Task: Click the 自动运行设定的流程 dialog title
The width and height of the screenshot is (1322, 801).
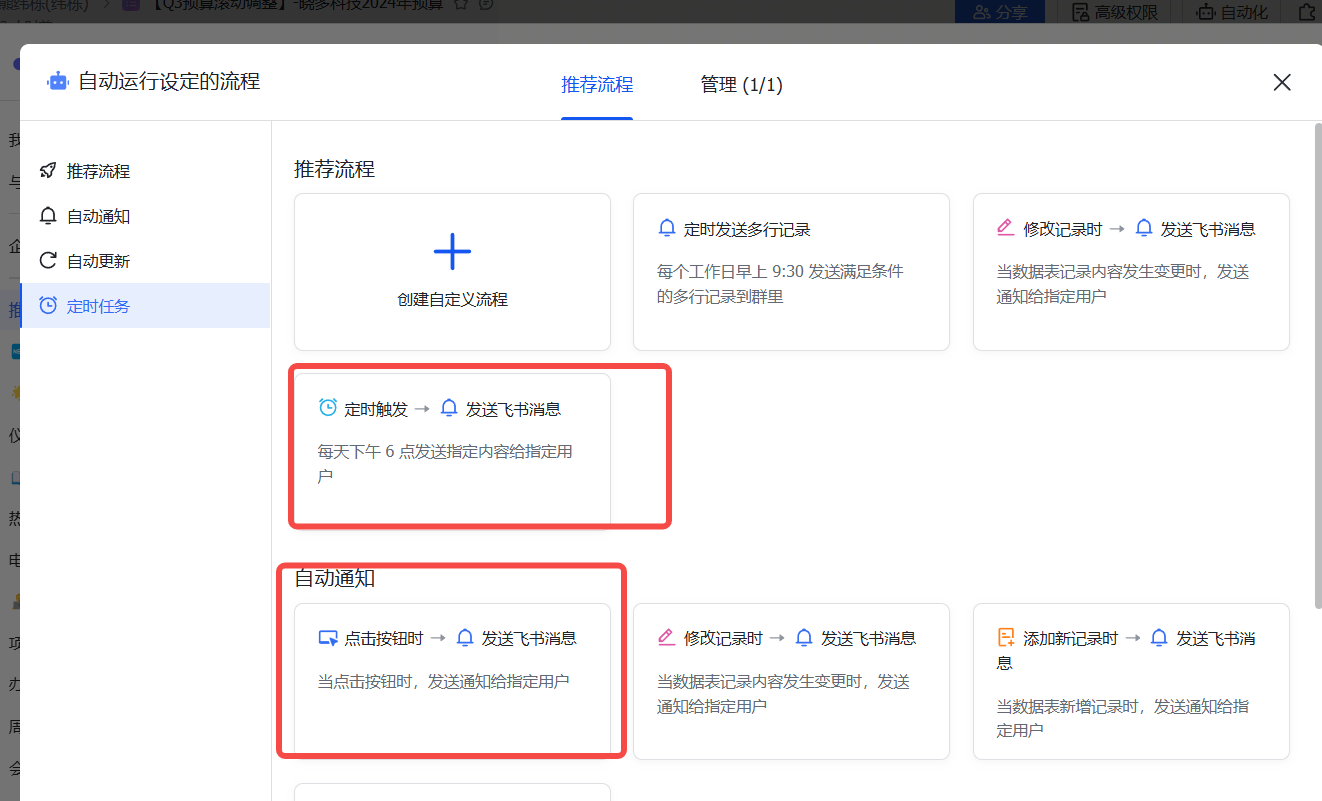Action: click(169, 82)
